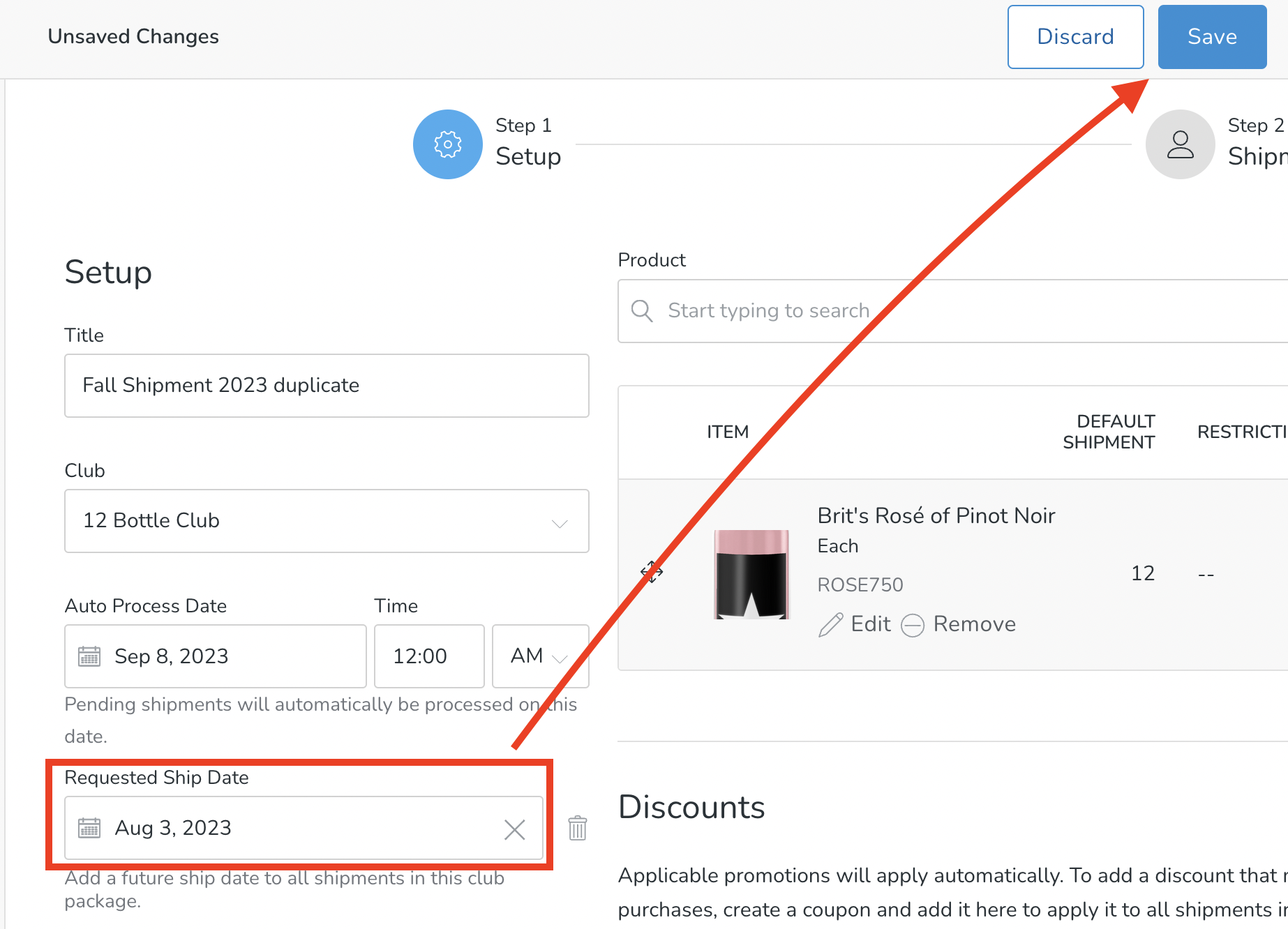Select the 12:00 time field
Image resolution: width=1288 pixels, height=929 pixels.
tap(428, 656)
